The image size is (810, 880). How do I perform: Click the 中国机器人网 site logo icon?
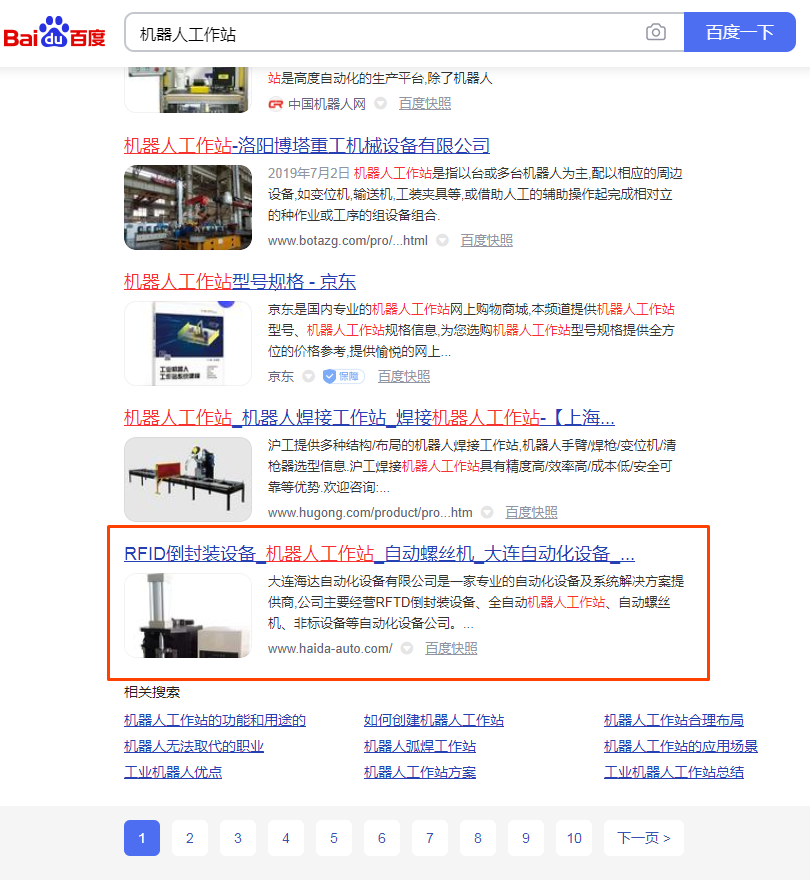(275, 104)
